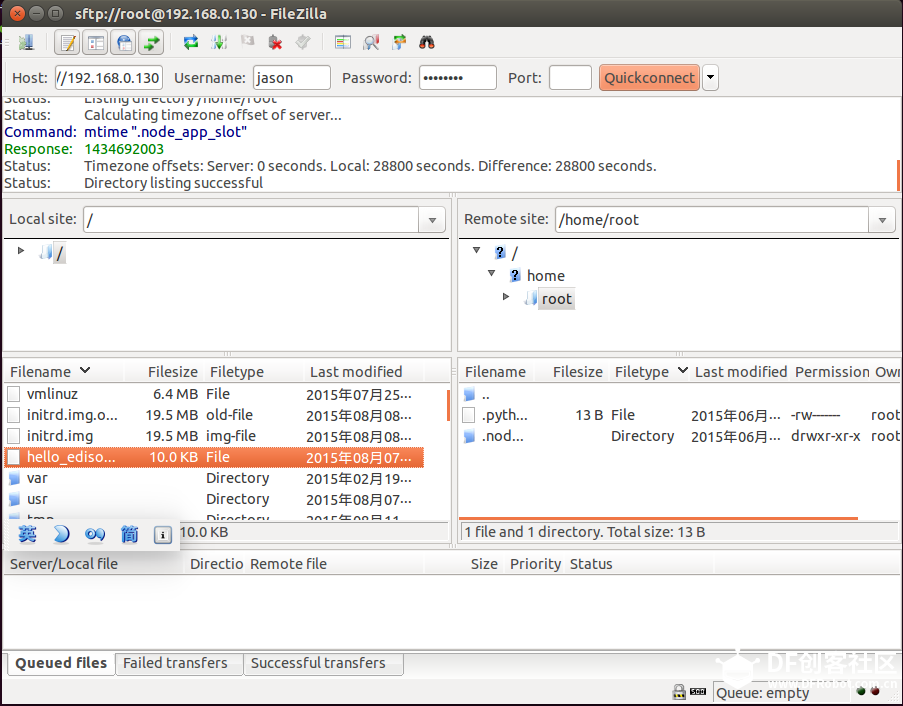Select local usr directory row
903x706 pixels.
coord(214,499)
